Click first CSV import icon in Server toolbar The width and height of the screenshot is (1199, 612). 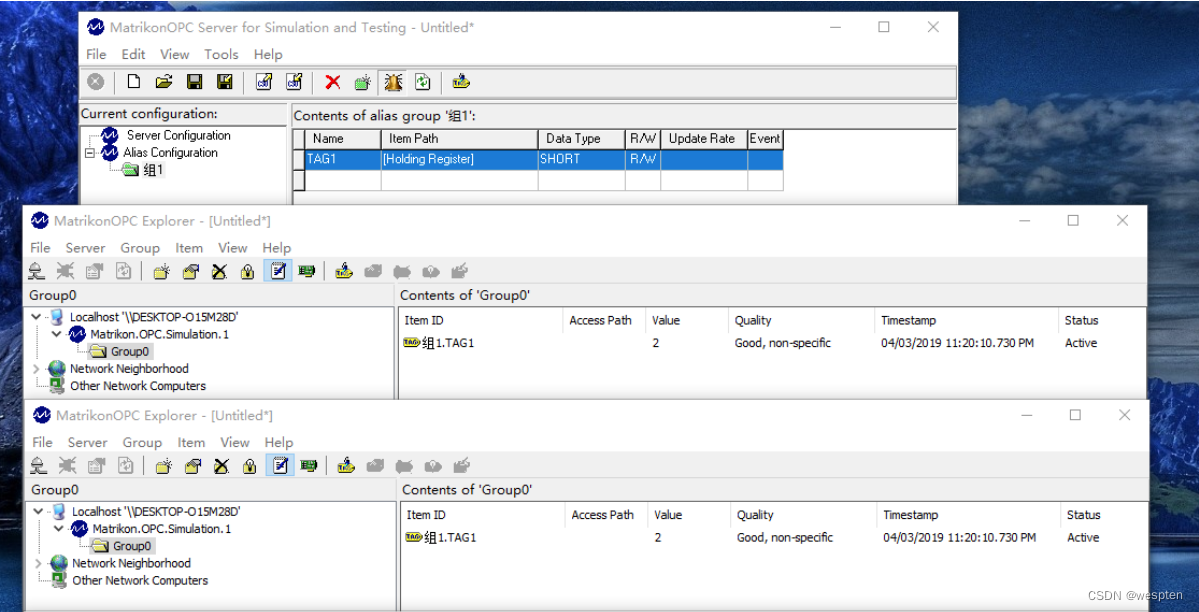click(264, 82)
